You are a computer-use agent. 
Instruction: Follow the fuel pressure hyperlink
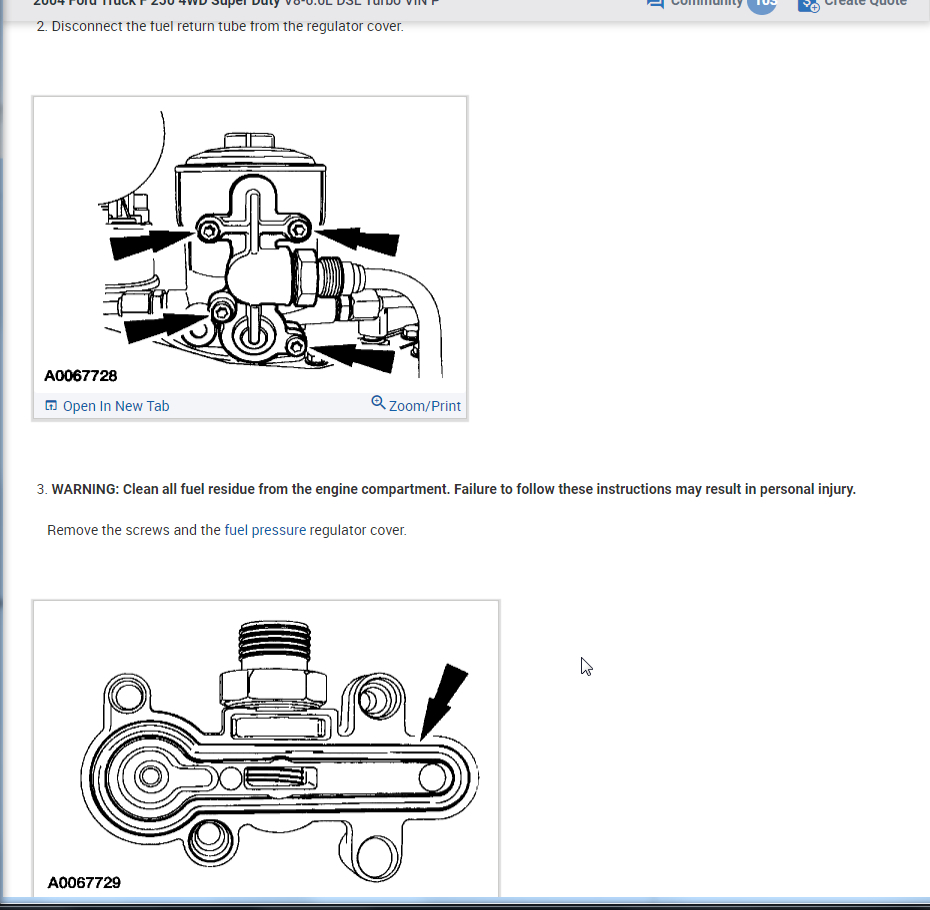click(265, 530)
